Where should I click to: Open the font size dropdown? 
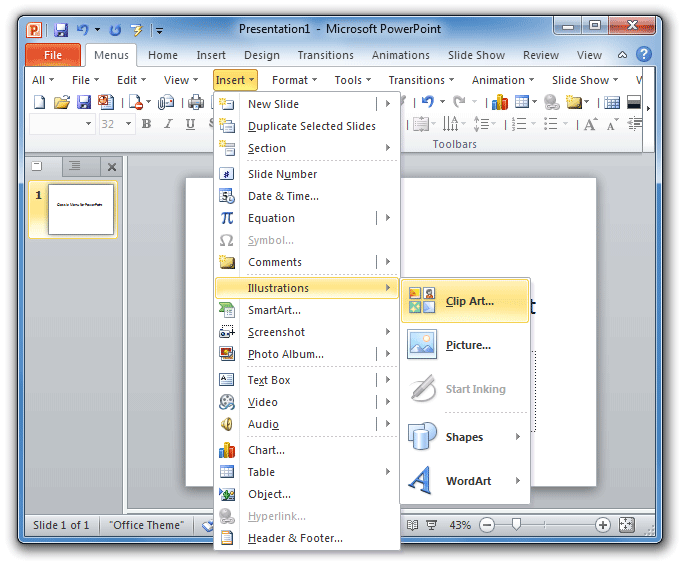126,124
